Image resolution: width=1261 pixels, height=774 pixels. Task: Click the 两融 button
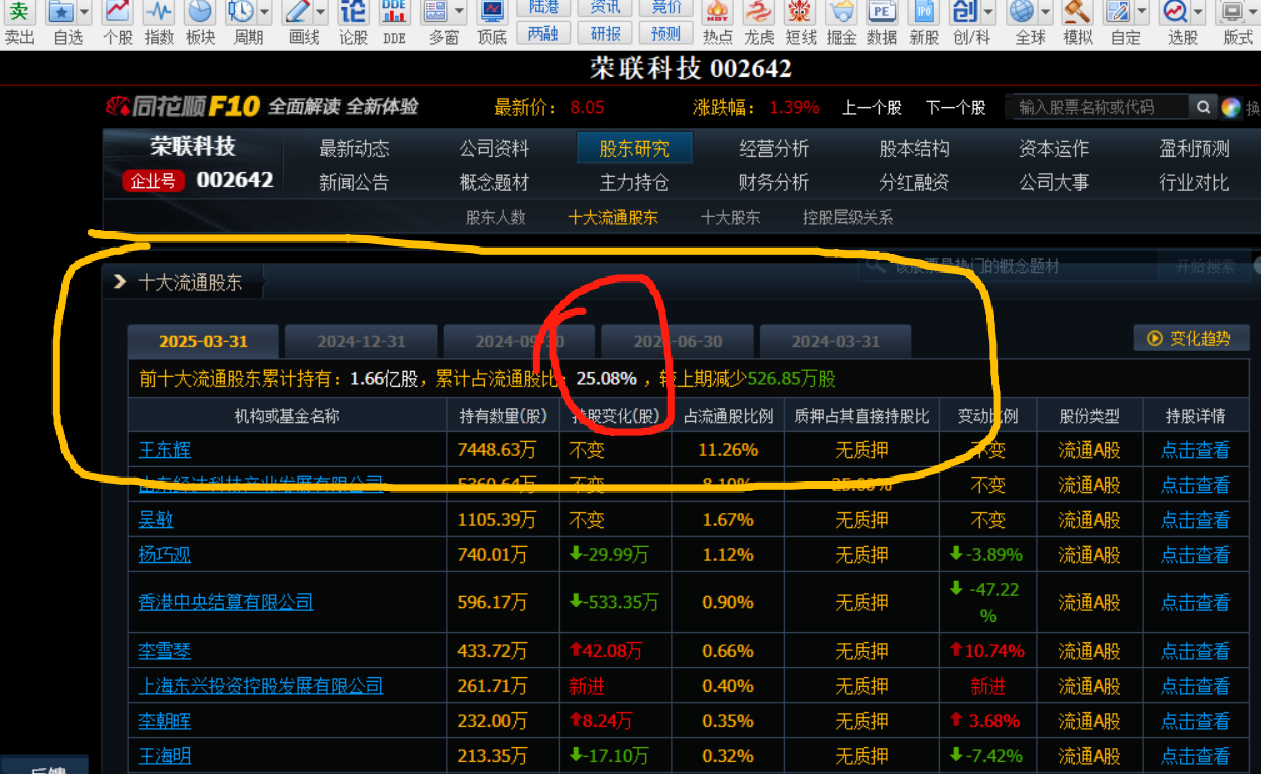544,33
